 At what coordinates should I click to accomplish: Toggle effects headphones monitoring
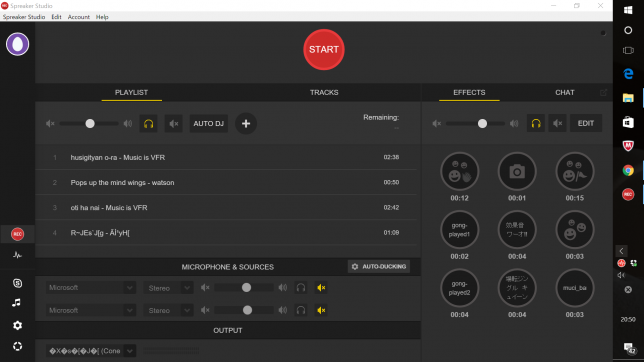536,123
